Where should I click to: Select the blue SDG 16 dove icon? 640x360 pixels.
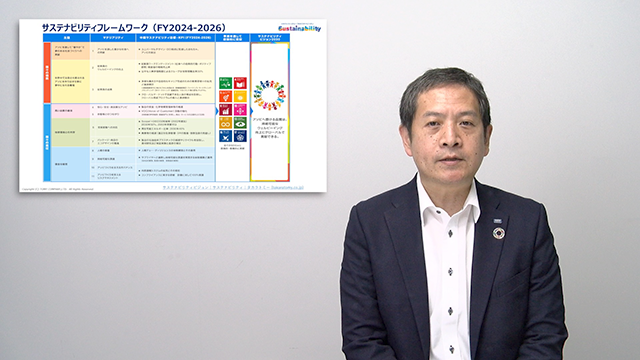(225, 136)
